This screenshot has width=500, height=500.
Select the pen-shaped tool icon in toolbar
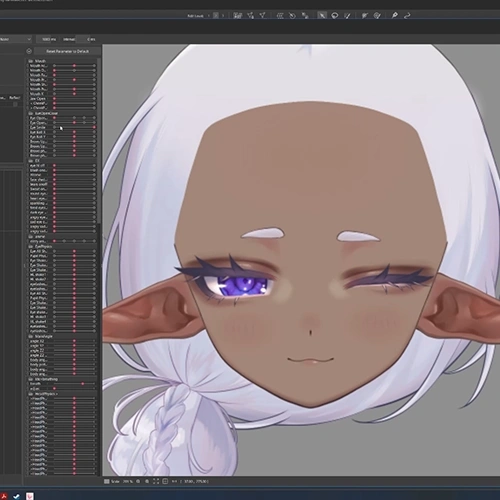[x=395, y=15]
